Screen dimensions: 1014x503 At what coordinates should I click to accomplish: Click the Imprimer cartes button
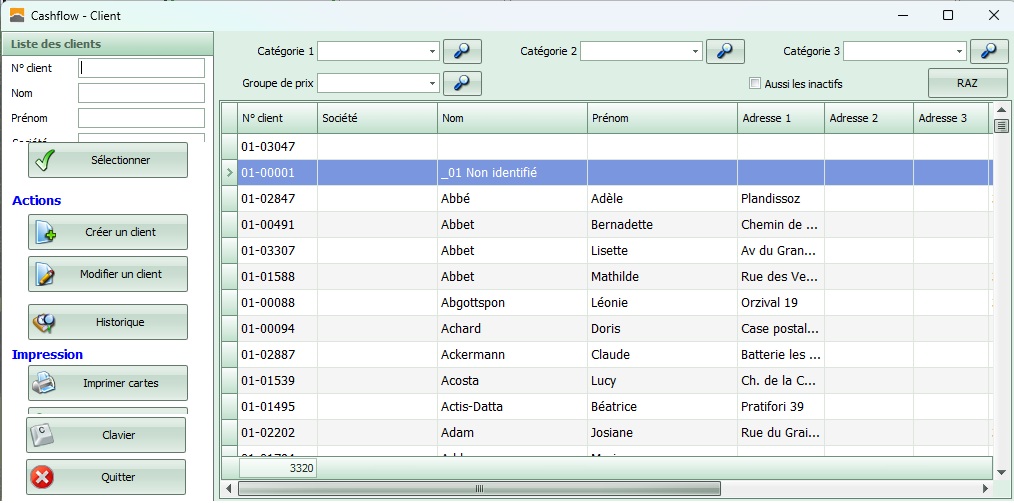tap(108, 383)
